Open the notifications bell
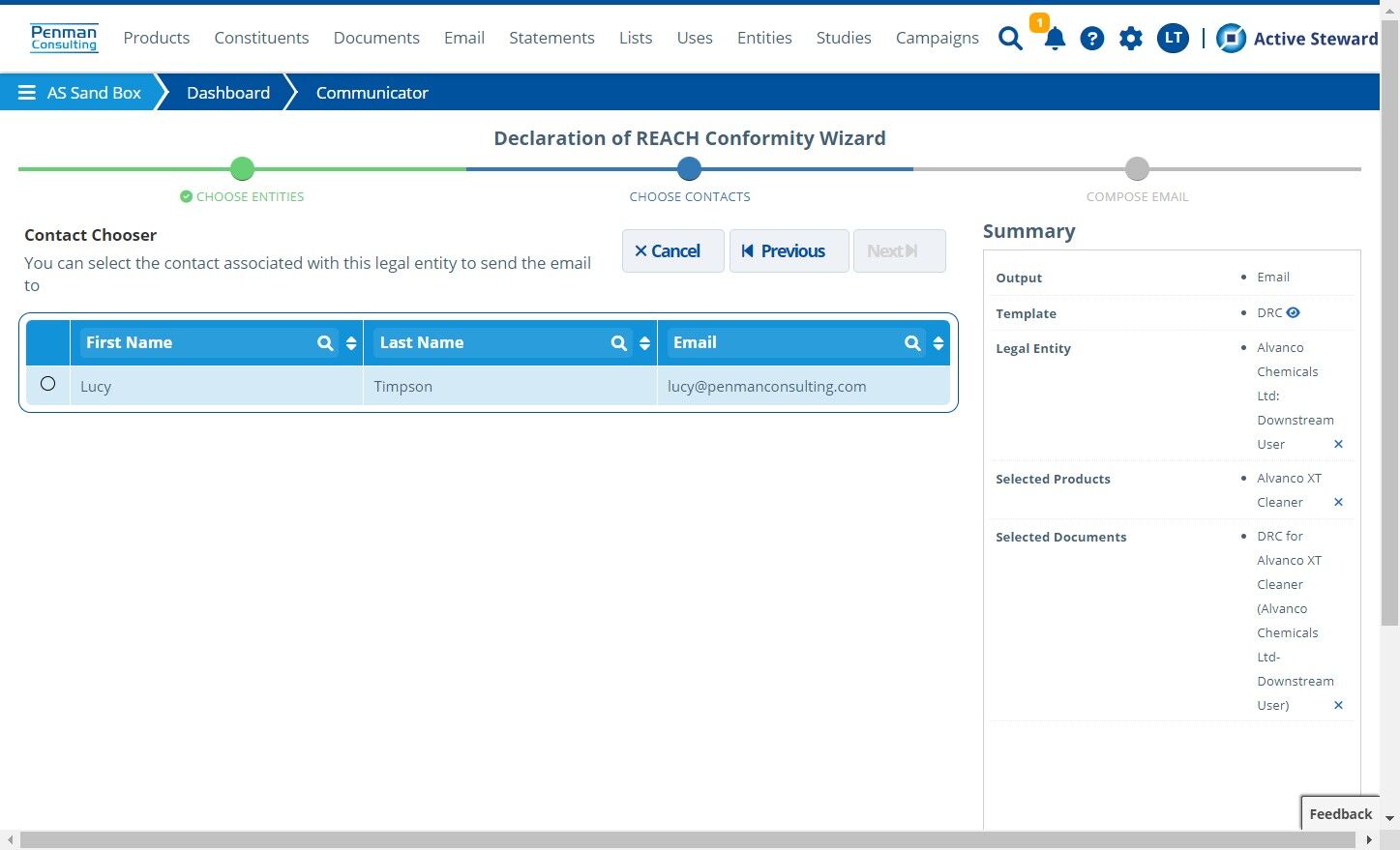This screenshot has width=1400, height=850. pyautogui.click(x=1055, y=39)
